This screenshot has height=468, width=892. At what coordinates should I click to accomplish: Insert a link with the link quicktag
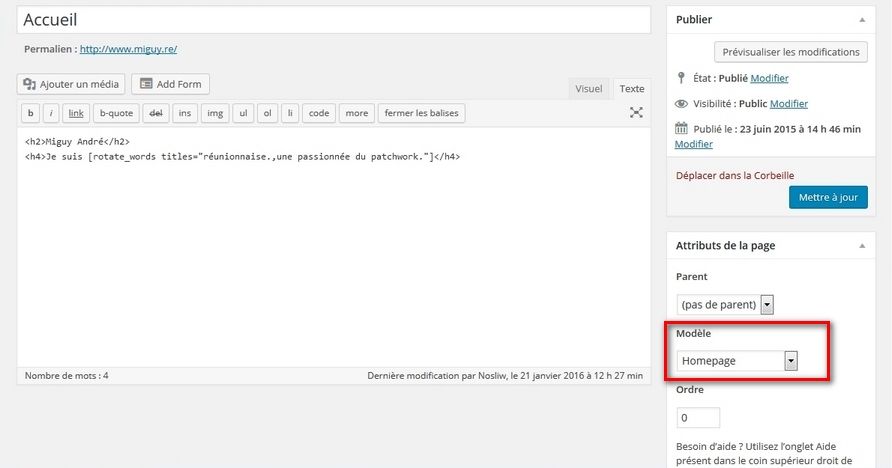point(76,113)
